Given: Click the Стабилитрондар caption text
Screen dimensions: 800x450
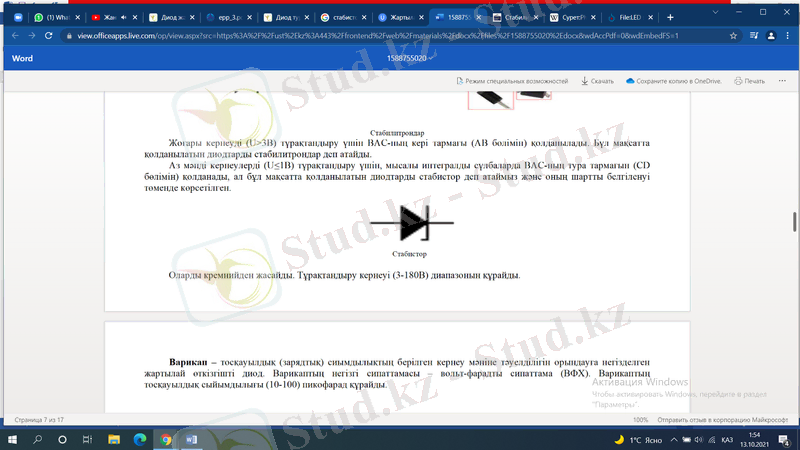Looking at the screenshot, I should pos(397,133).
